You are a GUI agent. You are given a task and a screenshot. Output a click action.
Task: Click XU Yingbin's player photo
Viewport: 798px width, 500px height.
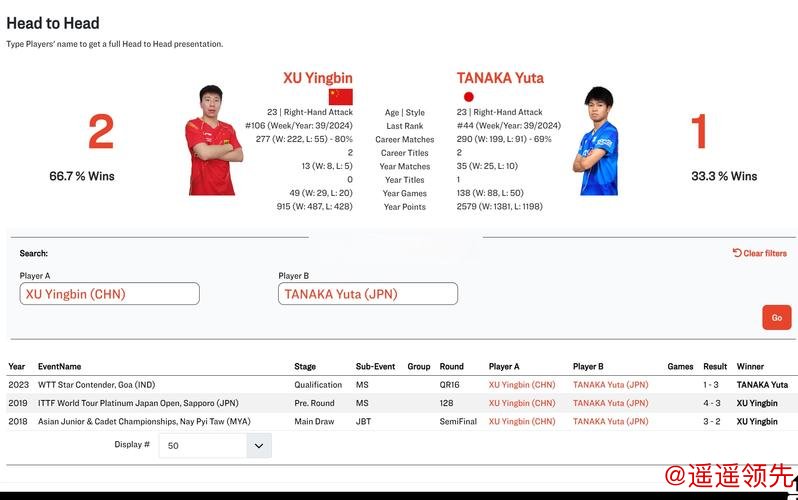click(x=214, y=141)
